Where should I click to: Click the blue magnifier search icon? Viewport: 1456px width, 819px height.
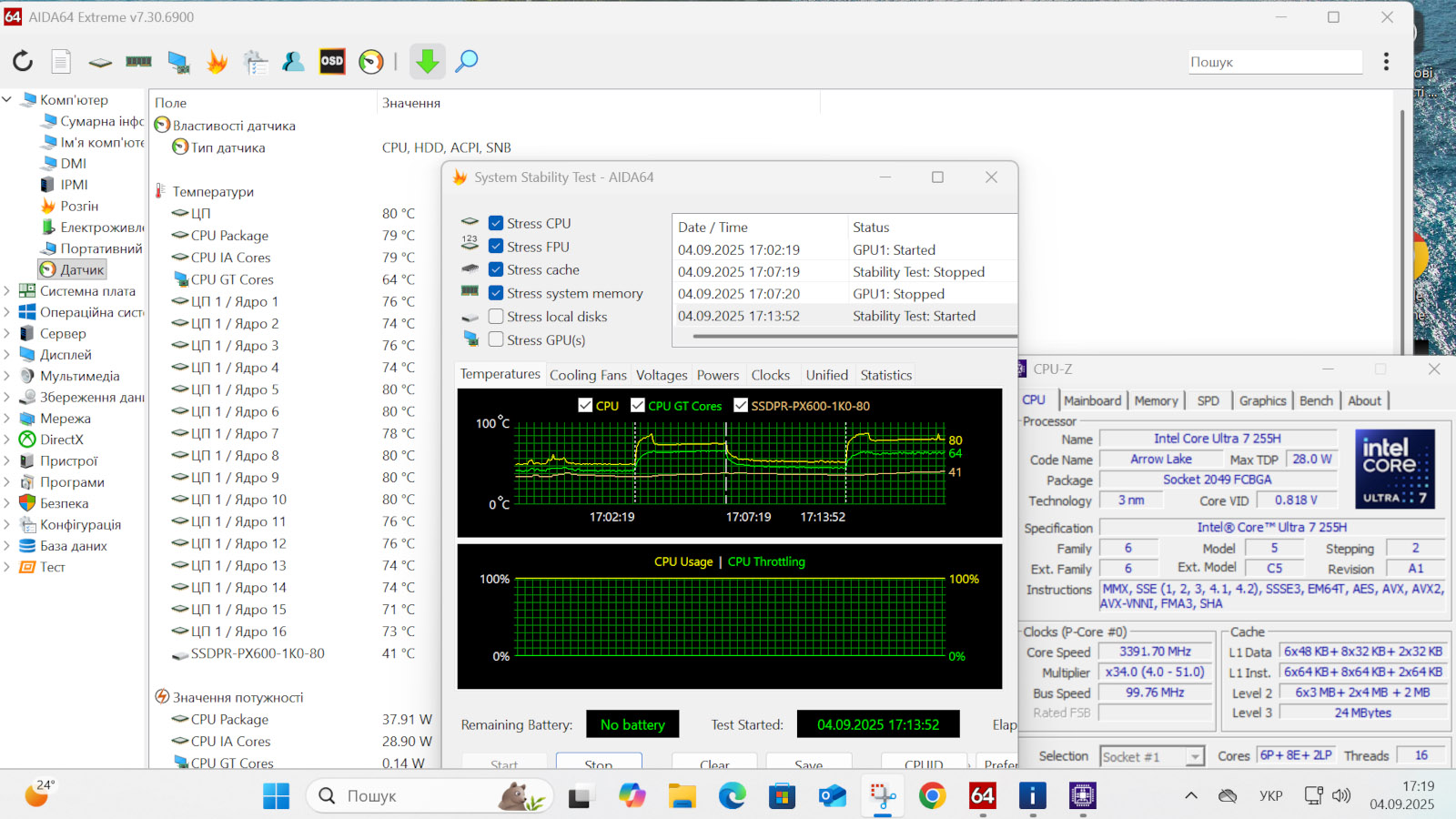[x=466, y=61]
